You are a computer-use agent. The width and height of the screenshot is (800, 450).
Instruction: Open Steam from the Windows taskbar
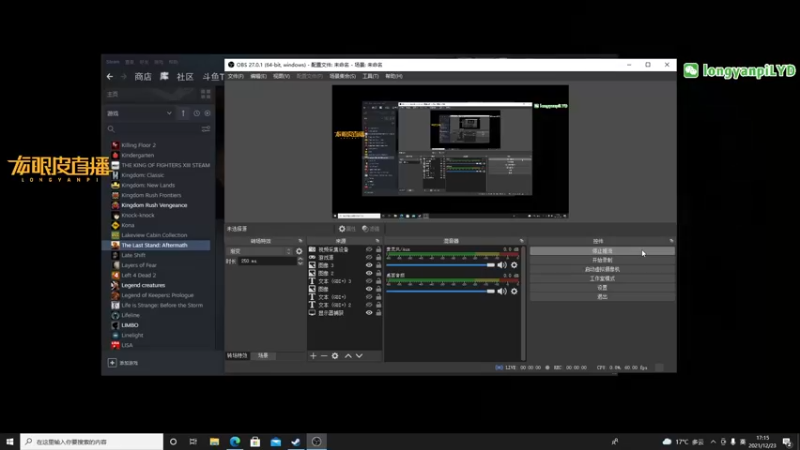(x=296, y=441)
